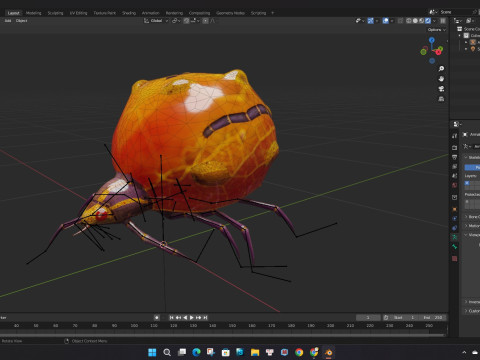Expand the Bone Collections panel

point(472,217)
